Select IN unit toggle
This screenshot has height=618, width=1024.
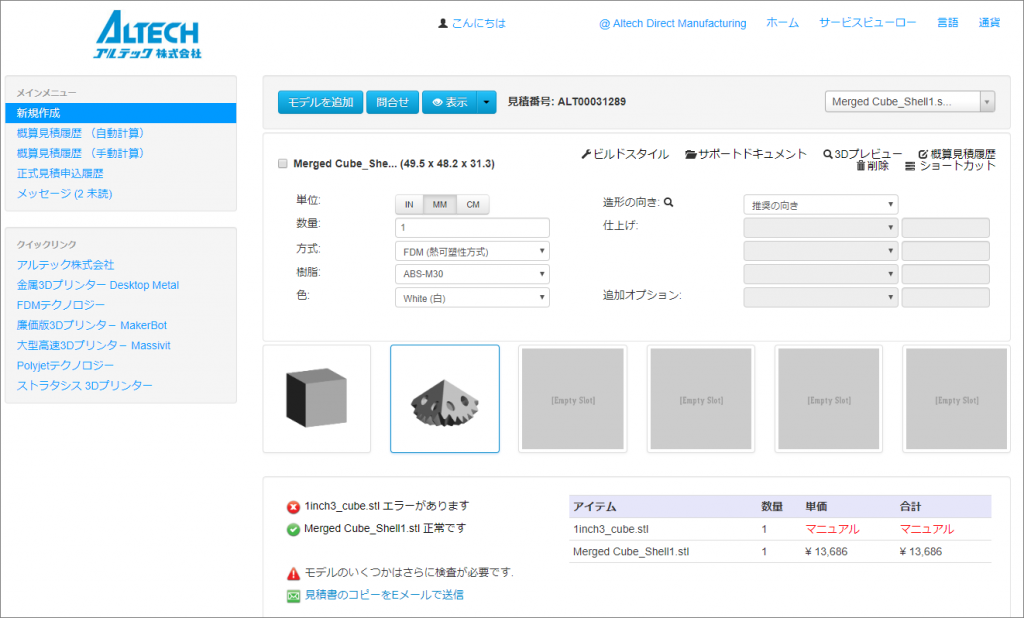click(x=409, y=205)
